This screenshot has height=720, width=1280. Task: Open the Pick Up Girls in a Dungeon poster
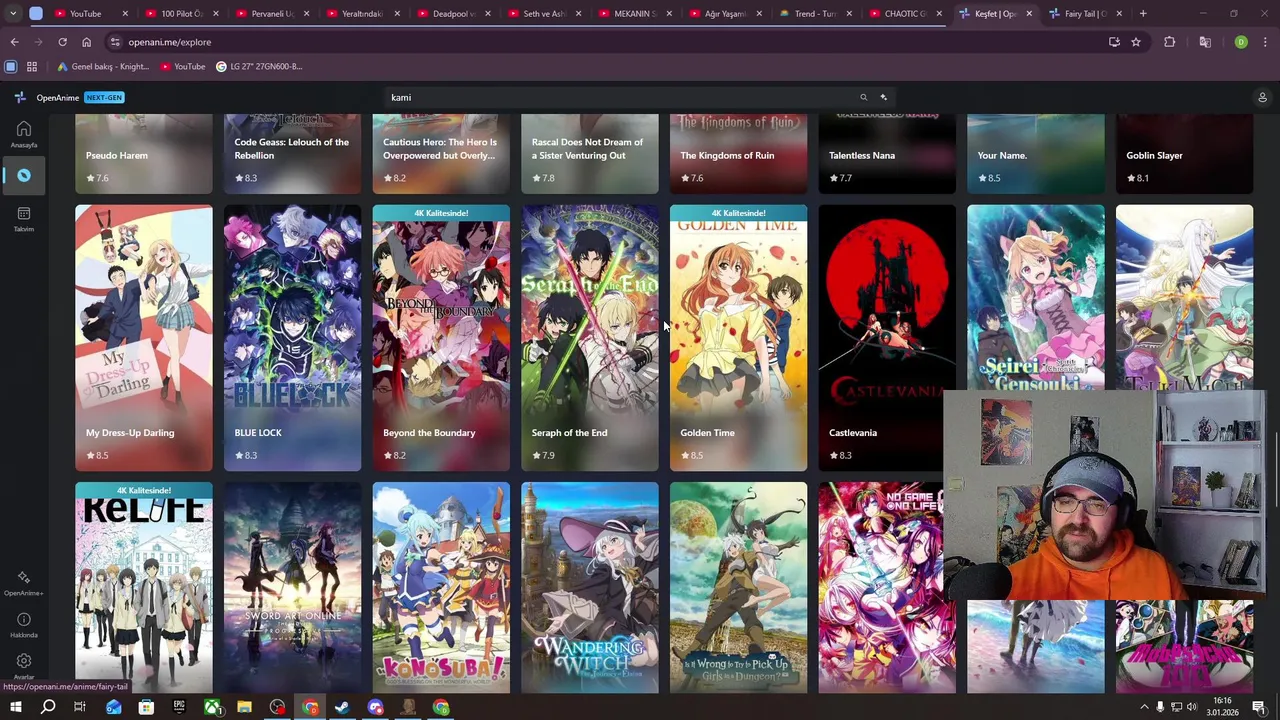[738, 588]
